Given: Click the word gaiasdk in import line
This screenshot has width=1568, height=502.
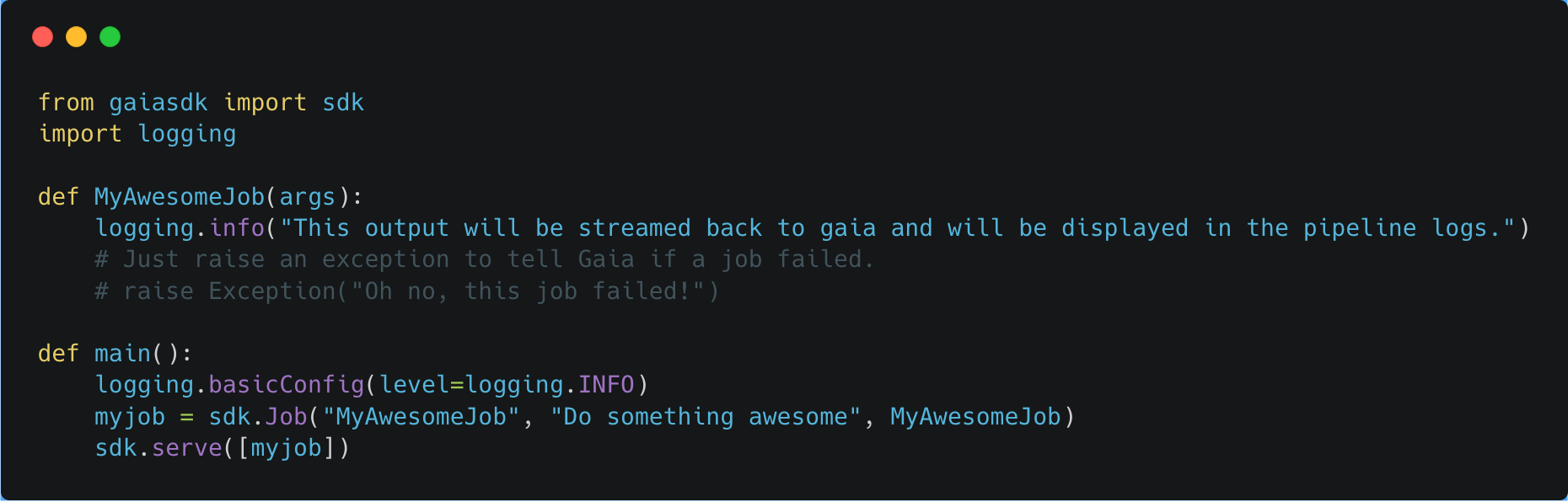Looking at the screenshot, I should 158,103.
